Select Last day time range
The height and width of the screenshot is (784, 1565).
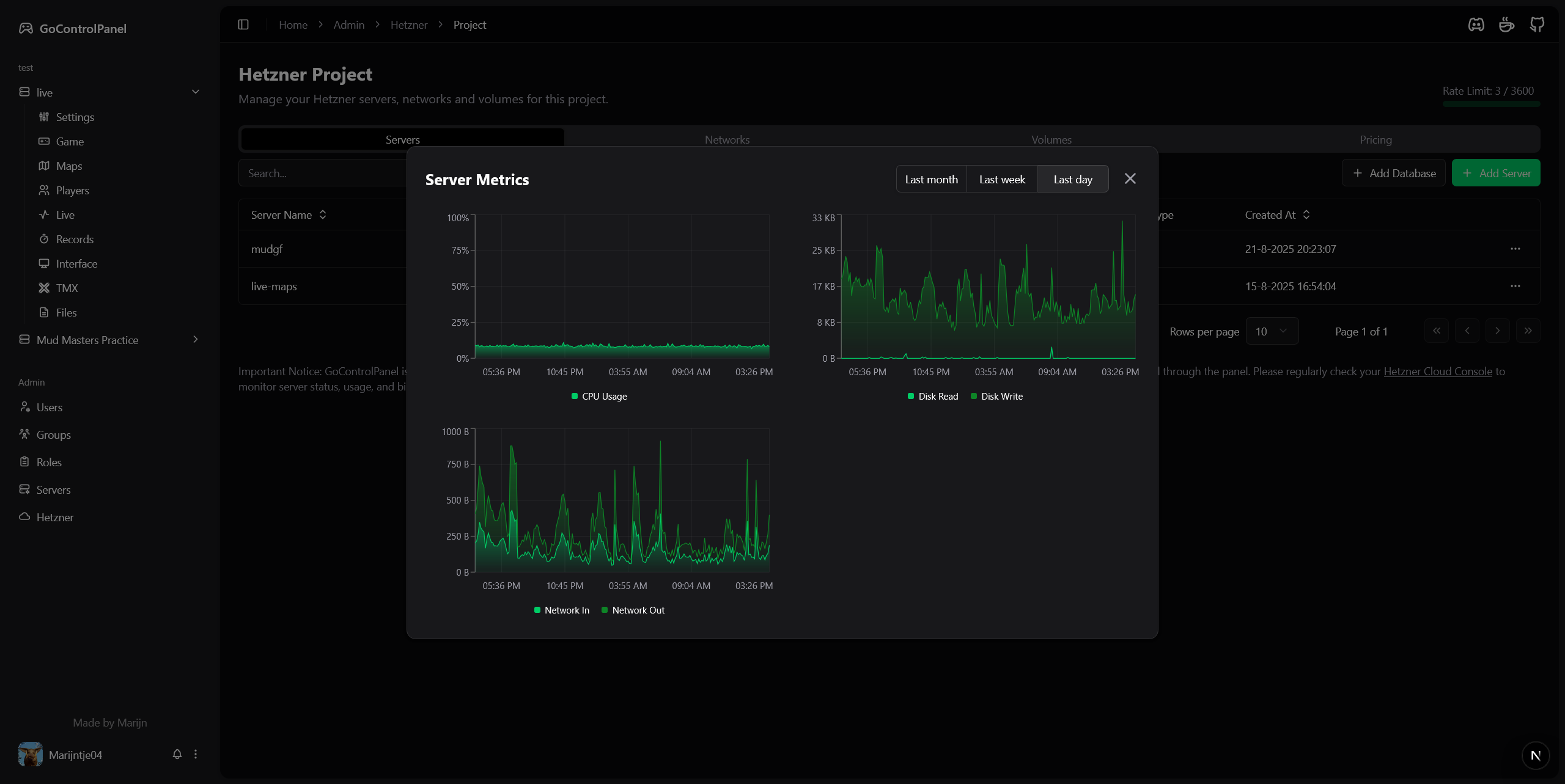coord(1073,179)
